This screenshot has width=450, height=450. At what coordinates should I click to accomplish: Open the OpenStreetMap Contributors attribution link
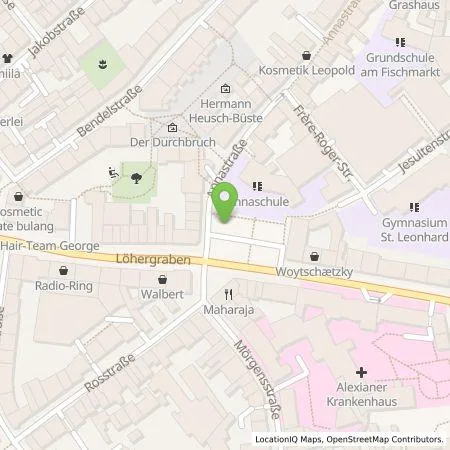click(385, 439)
